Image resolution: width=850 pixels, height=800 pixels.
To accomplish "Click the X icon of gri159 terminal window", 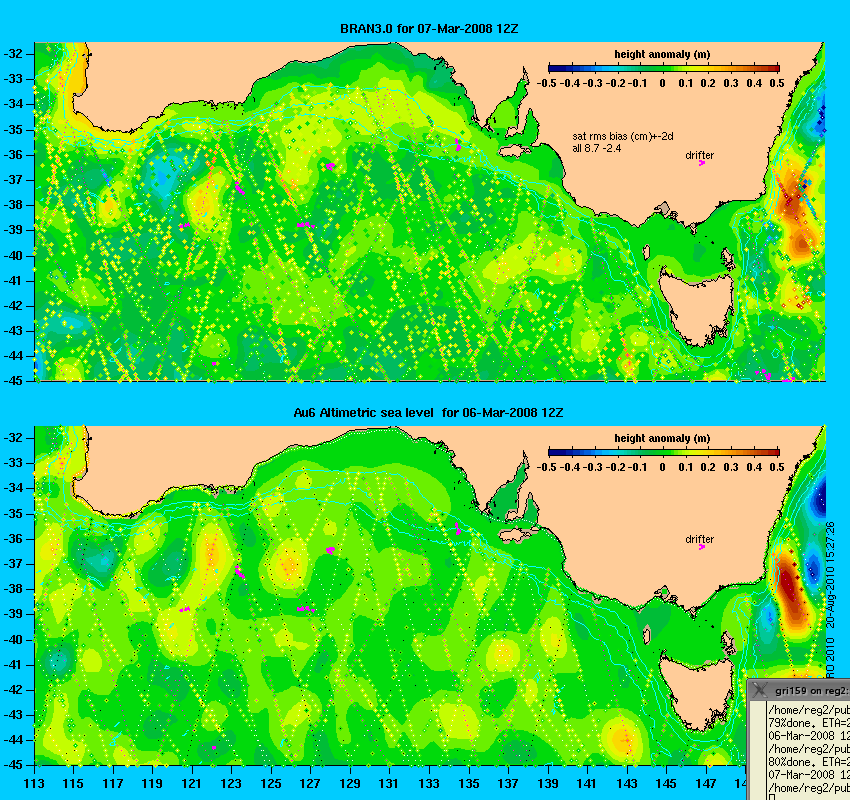I will (x=759, y=690).
